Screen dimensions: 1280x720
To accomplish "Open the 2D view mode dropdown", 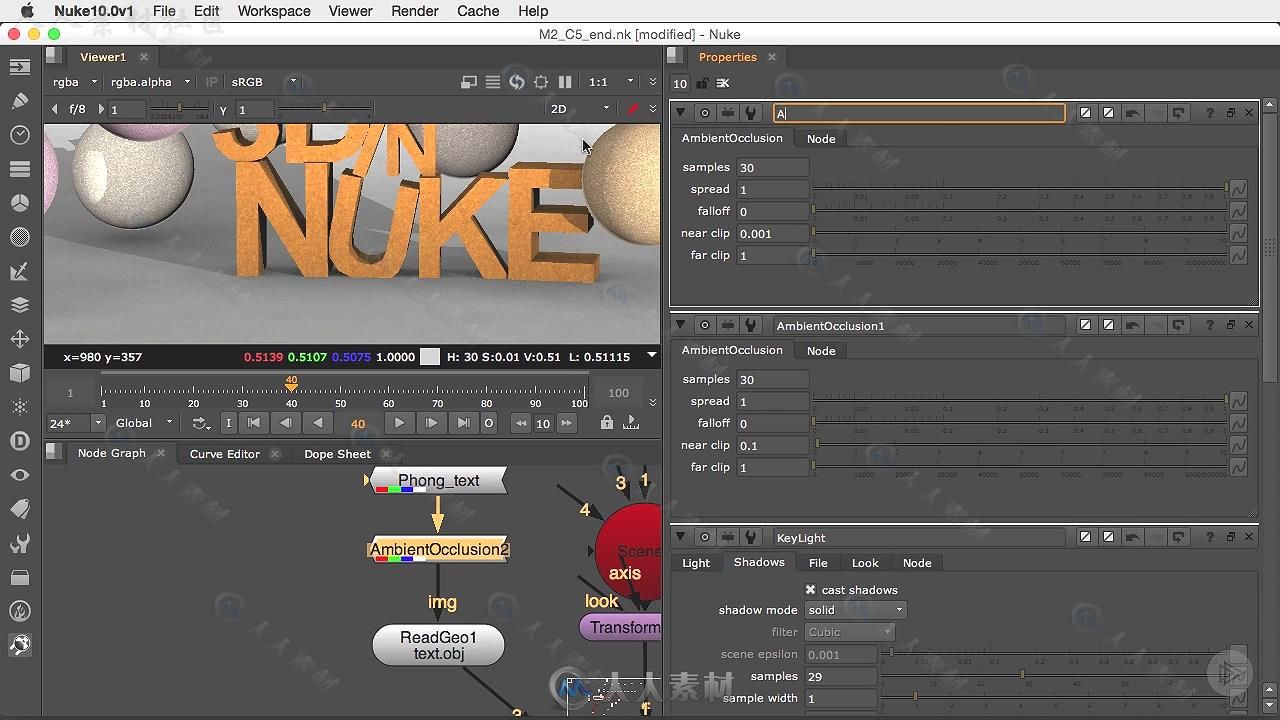I will click(580, 109).
